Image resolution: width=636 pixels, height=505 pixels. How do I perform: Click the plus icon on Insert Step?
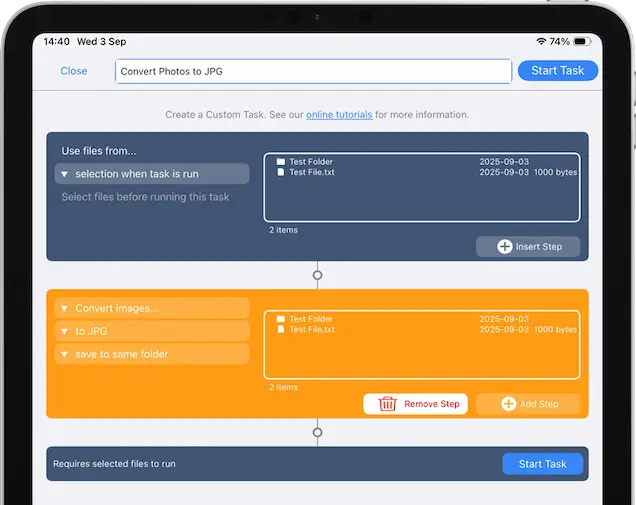click(x=505, y=247)
